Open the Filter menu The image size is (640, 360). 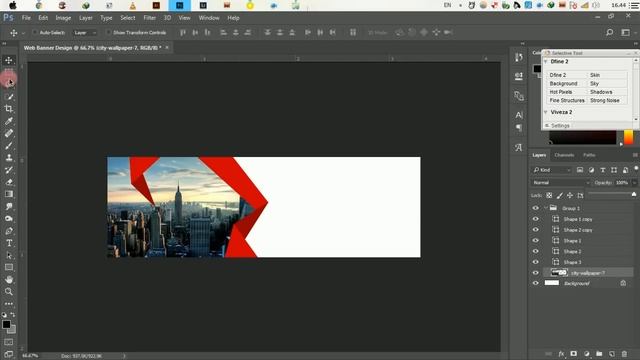149,18
